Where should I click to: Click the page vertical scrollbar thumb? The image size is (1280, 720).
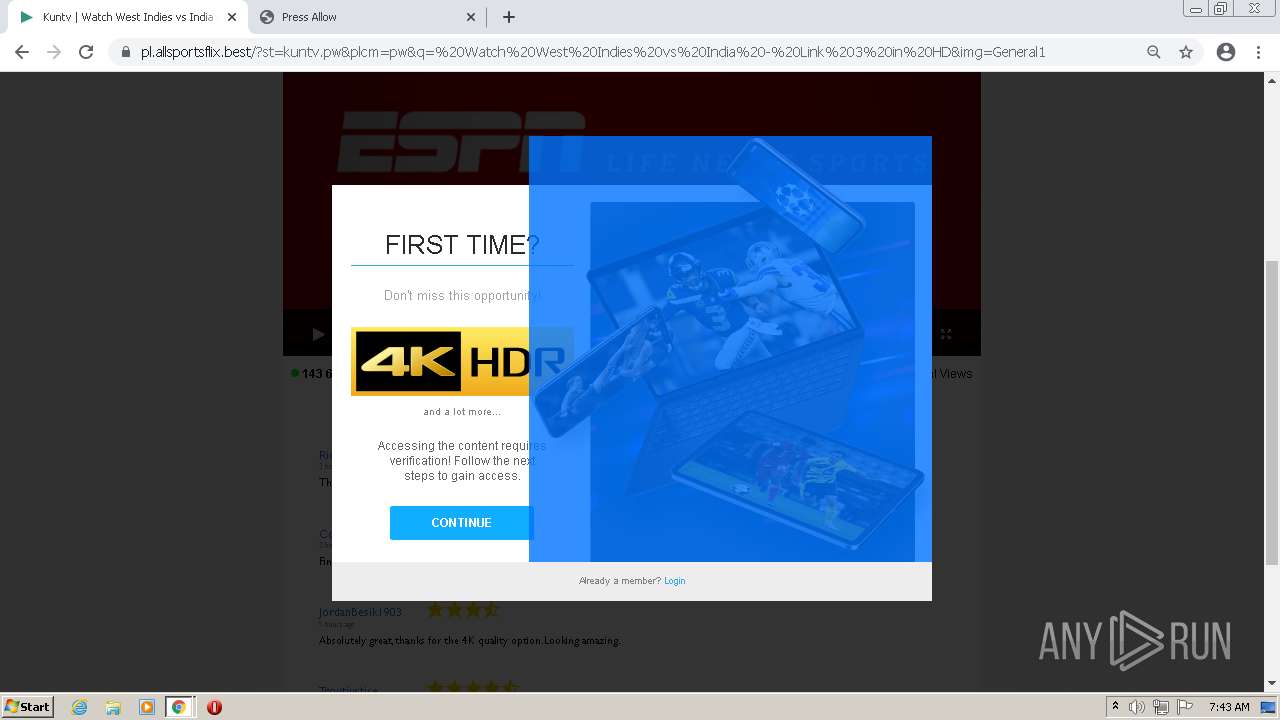point(1271,412)
